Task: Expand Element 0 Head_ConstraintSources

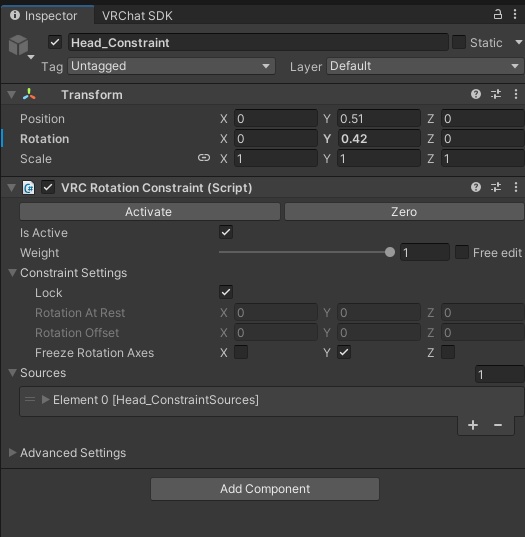Action: (x=46, y=399)
